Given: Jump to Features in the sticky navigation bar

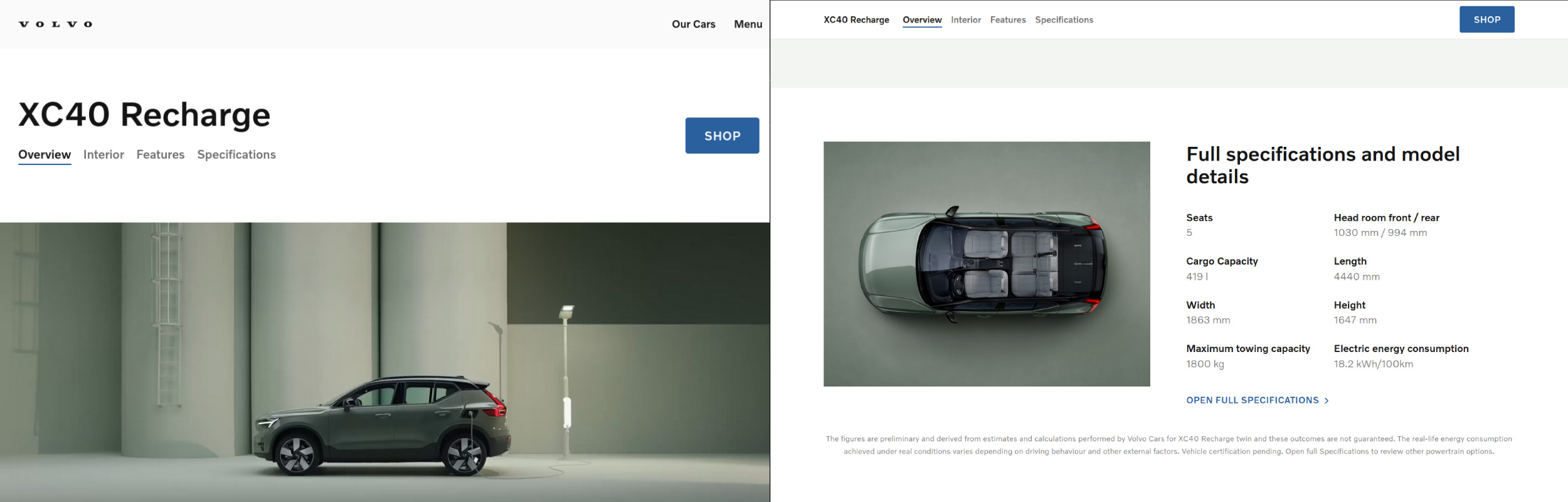Looking at the screenshot, I should click(1008, 20).
